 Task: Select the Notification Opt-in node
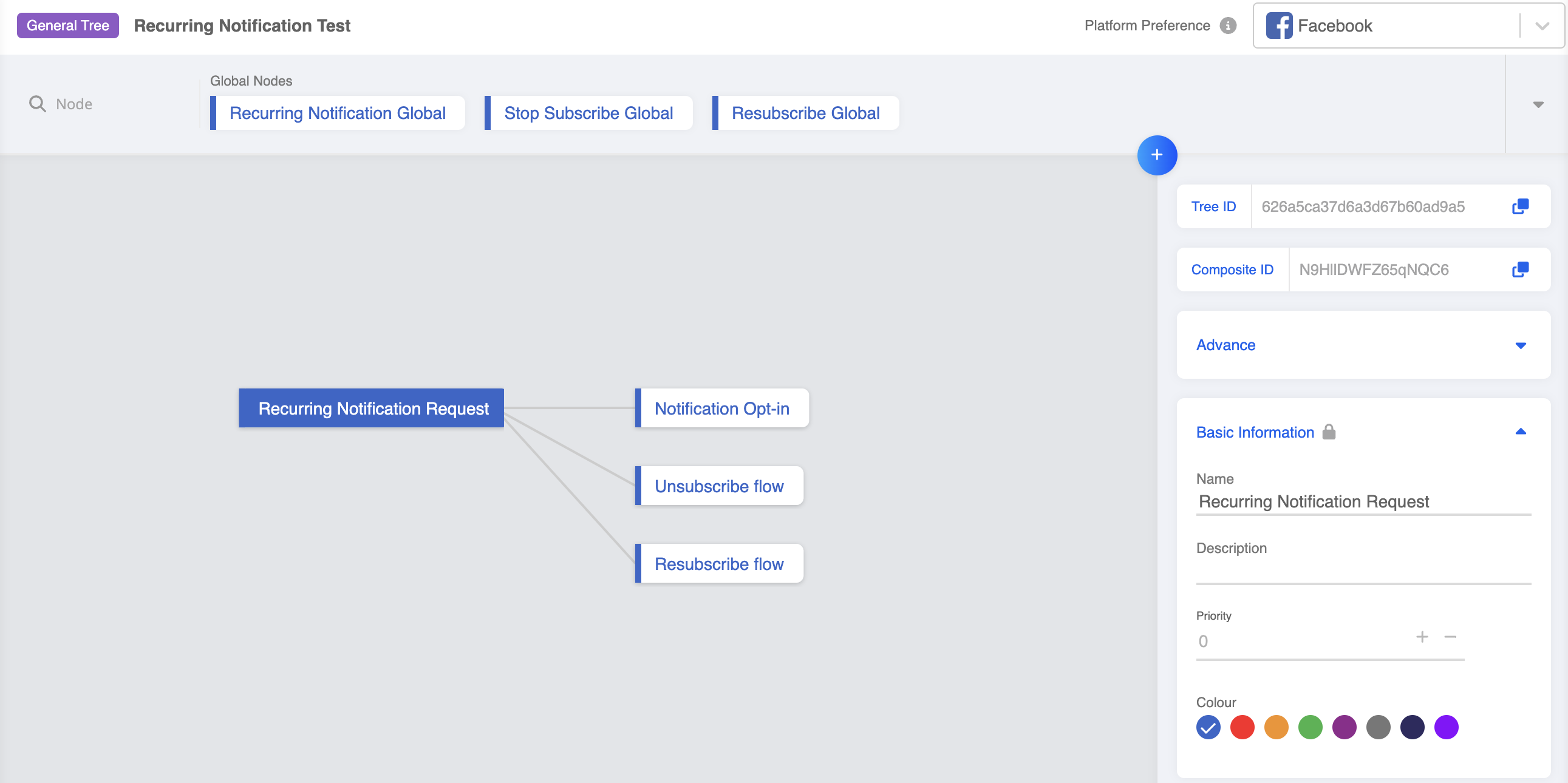[x=721, y=408]
